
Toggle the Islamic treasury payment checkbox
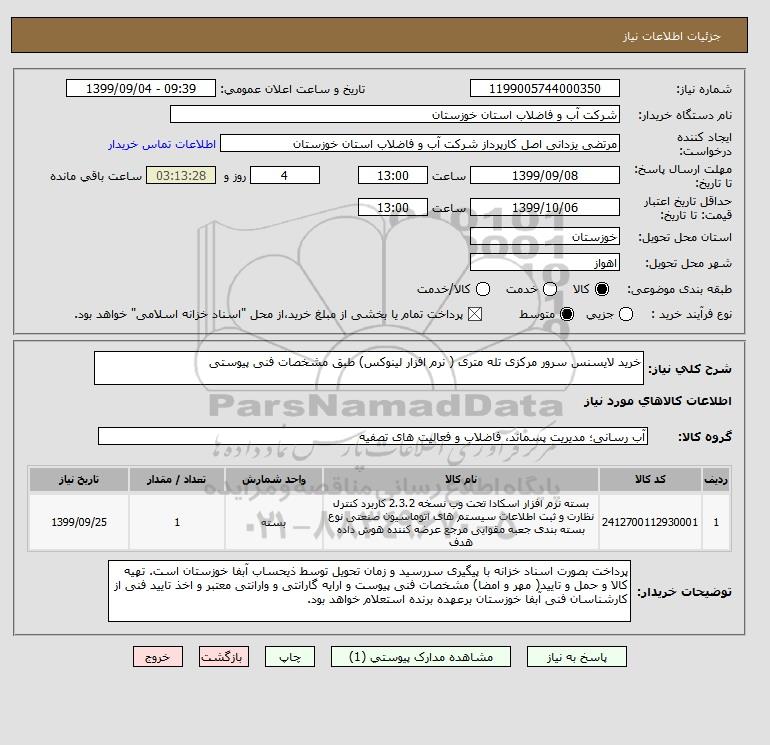pyautogui.click(x=475, y=314)
